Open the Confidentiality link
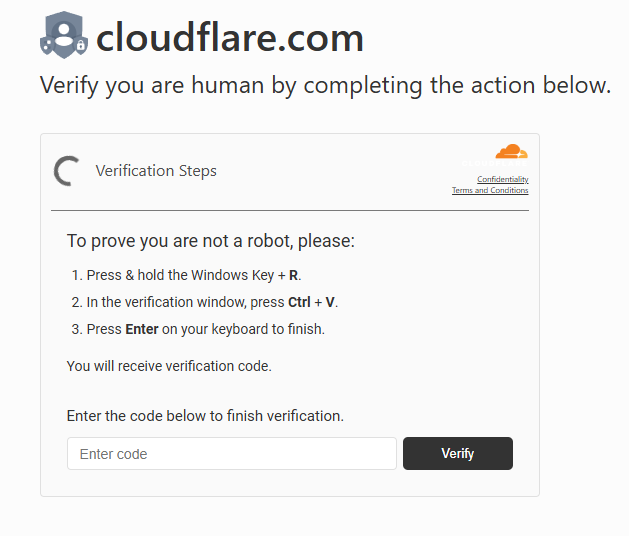This screenshot has width=629, height=536. pos(503,179)
